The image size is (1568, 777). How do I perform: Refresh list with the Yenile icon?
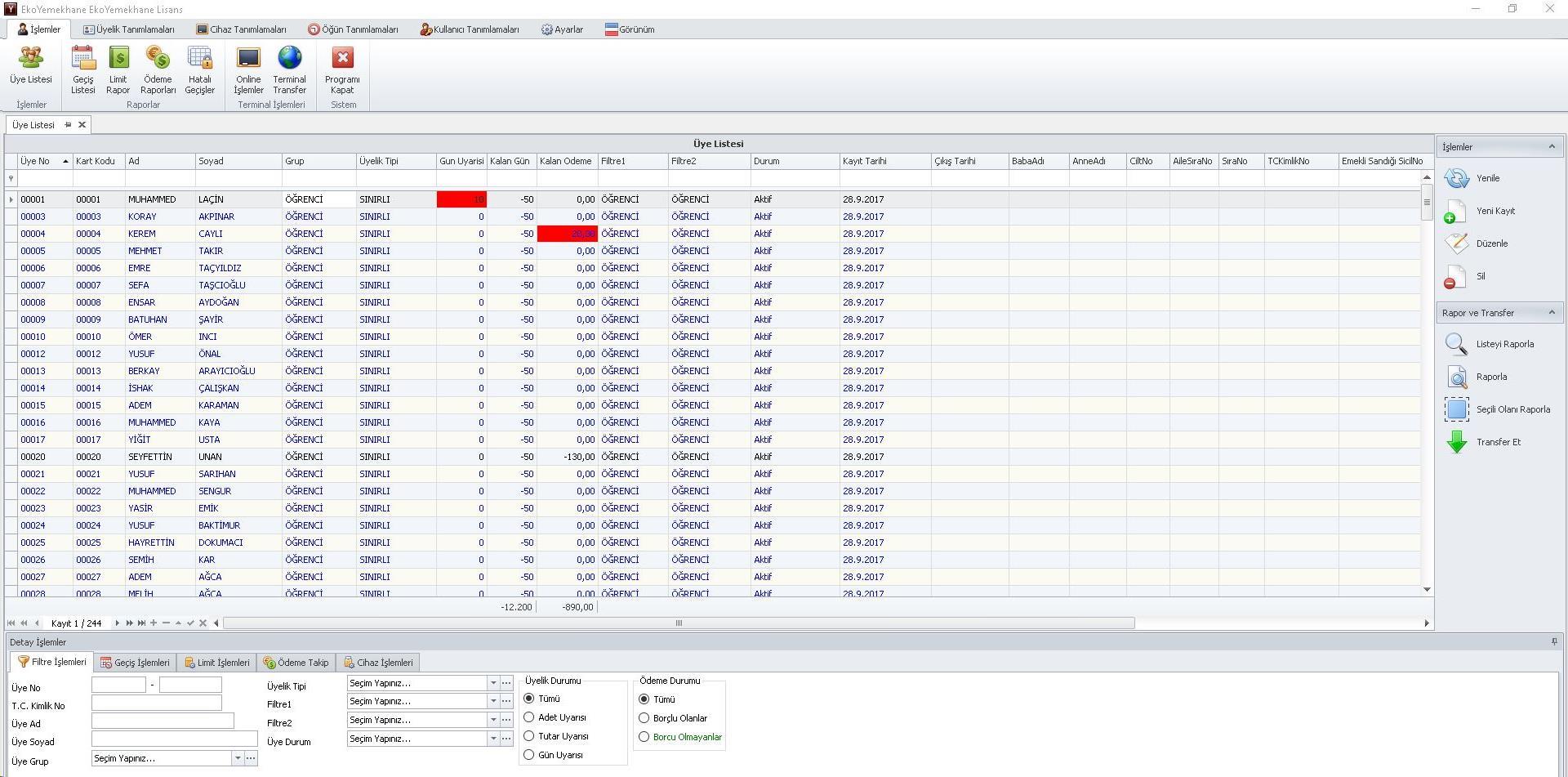point(1457,178)
